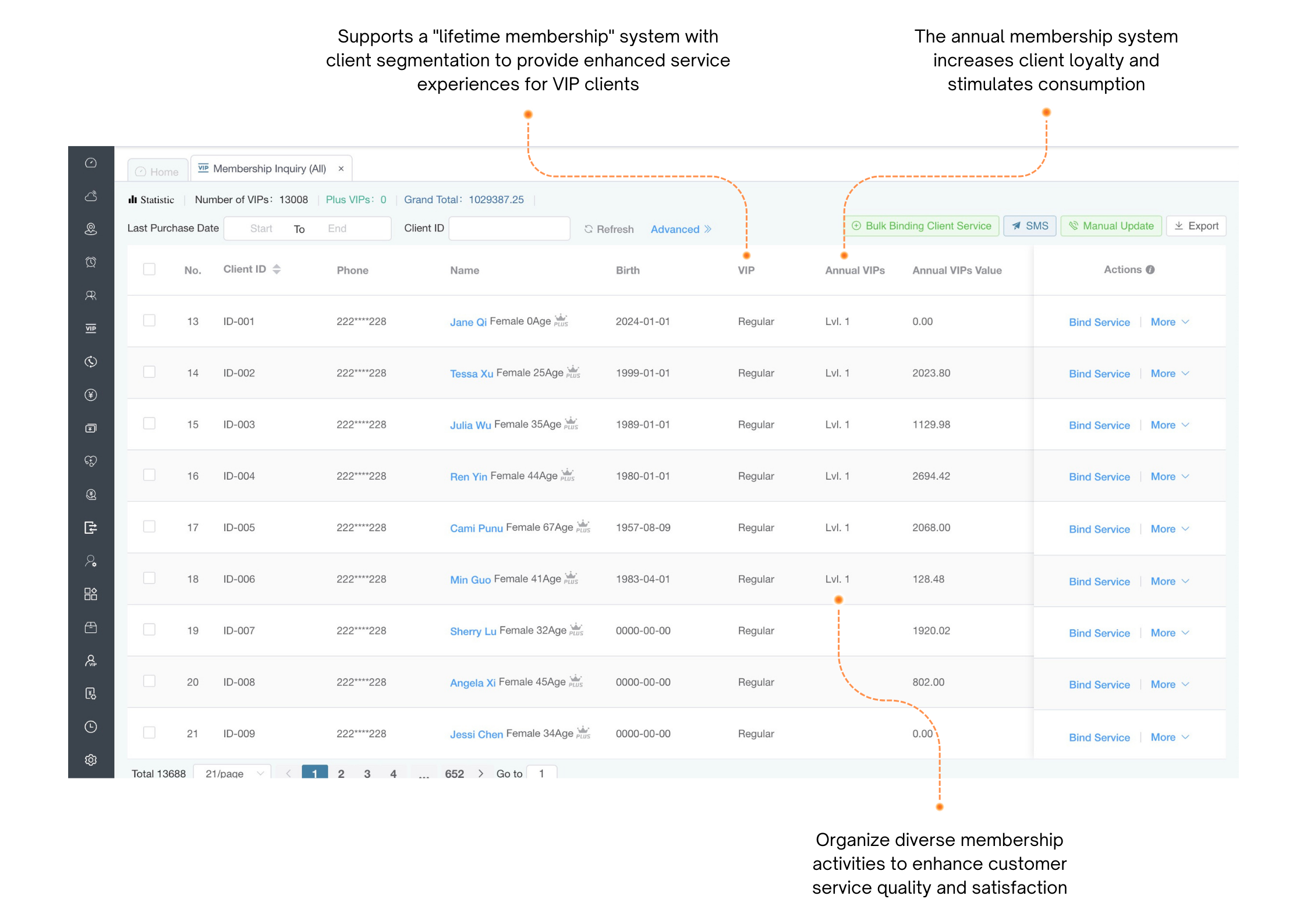1307x924 pixels.
Task: Open the 21/page size dropdown
Action: point(232,773)
